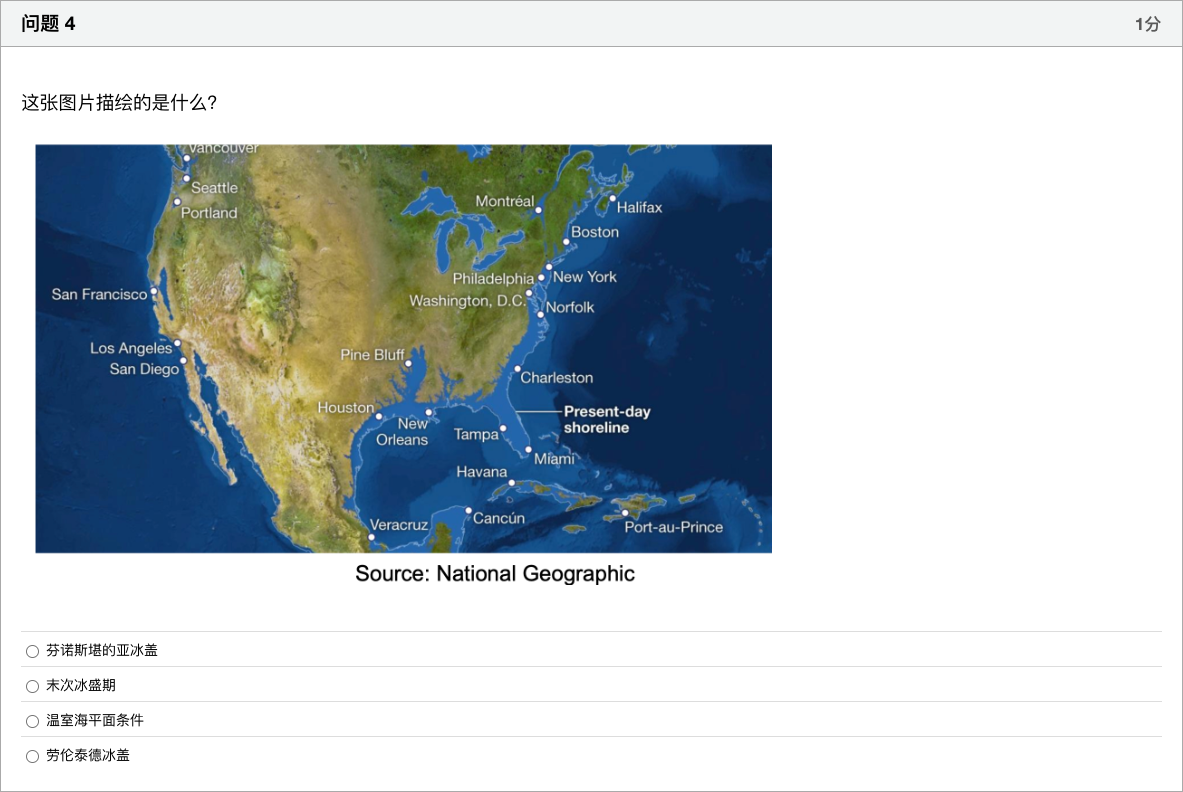This screenshot has width=1183, height=792.
Task: Click the Cancún label on the map
Action: [x=499, y=518]
